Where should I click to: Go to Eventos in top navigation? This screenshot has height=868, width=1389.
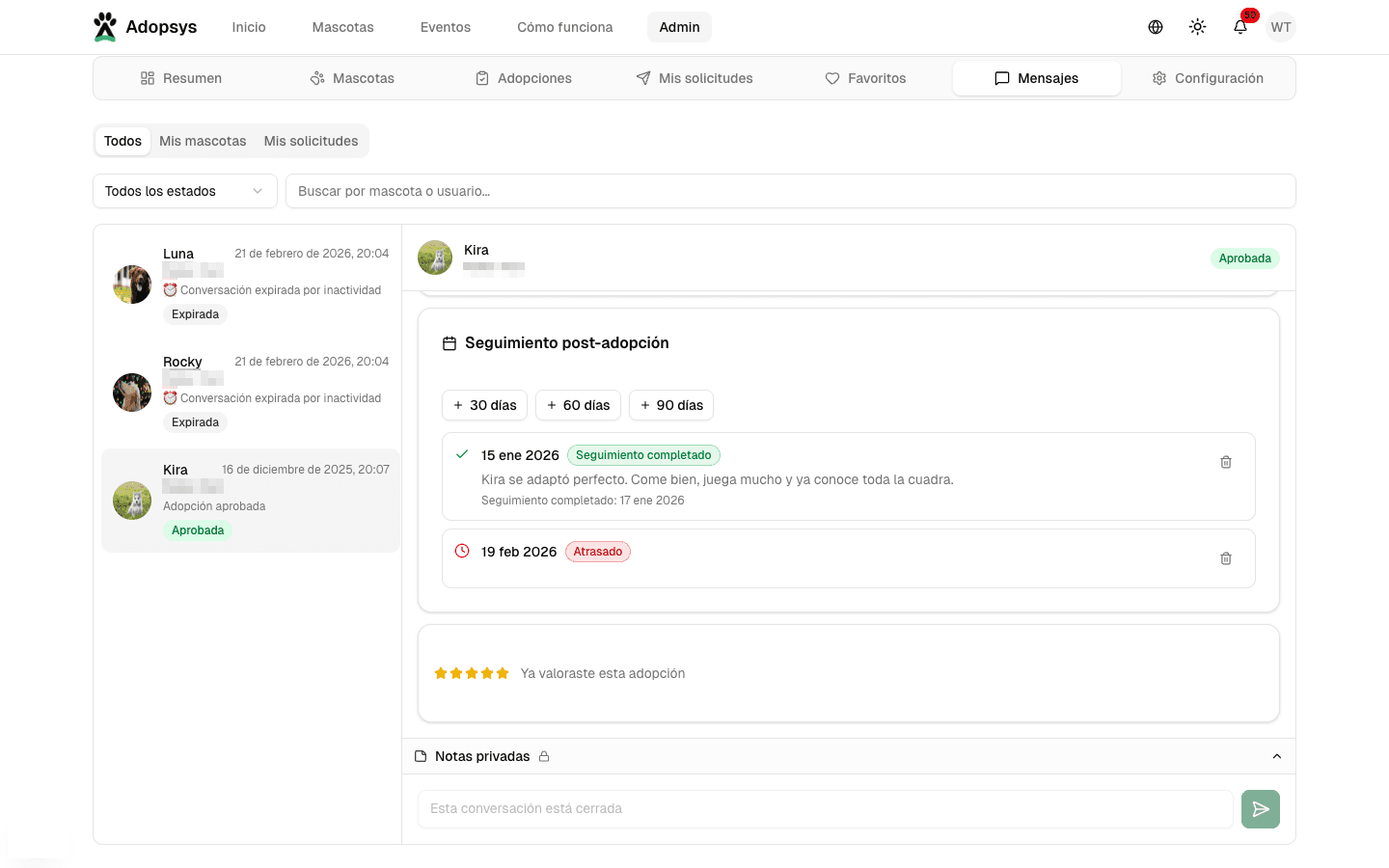445,27
